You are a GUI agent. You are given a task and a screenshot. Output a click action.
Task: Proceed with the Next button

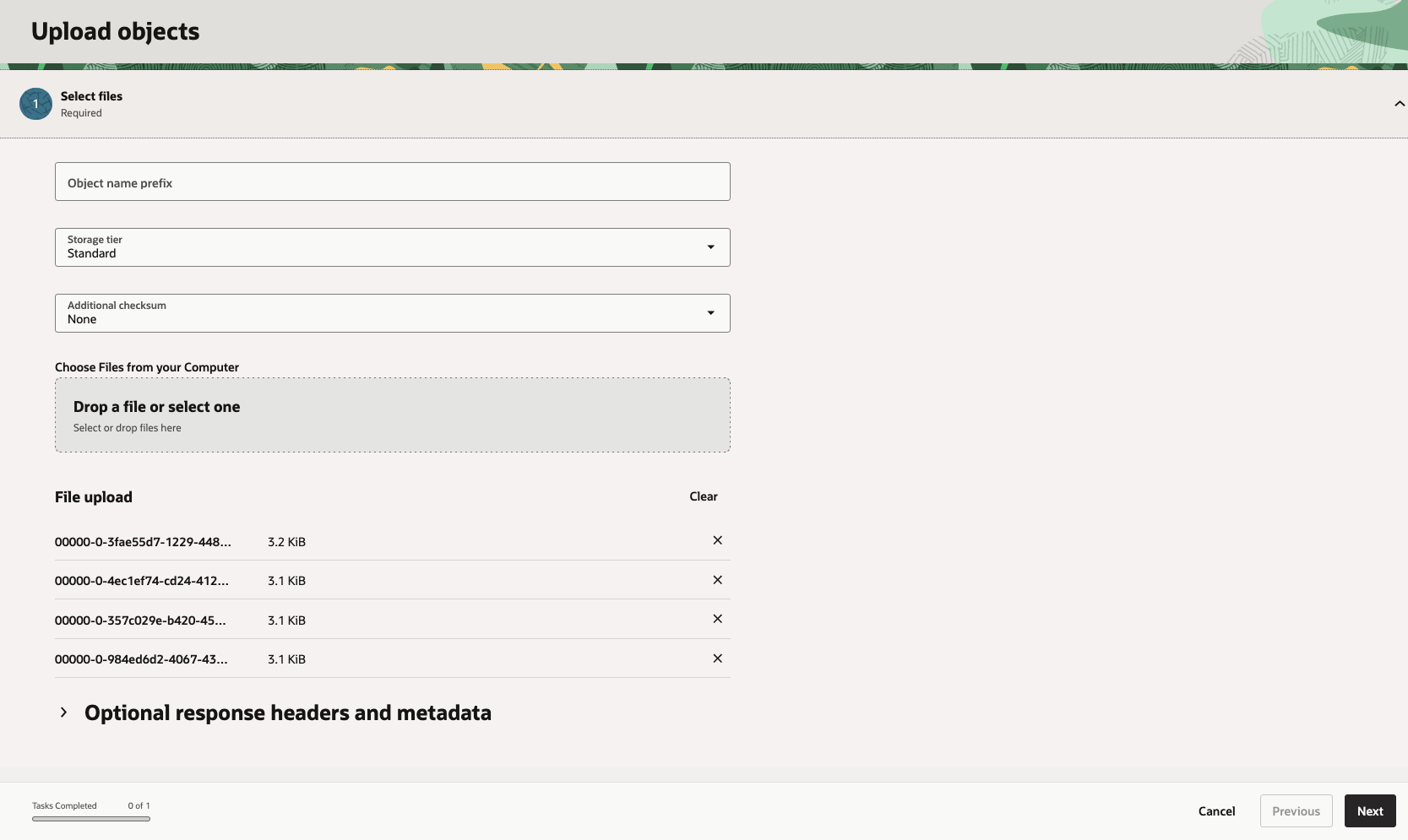[1369, 811]
